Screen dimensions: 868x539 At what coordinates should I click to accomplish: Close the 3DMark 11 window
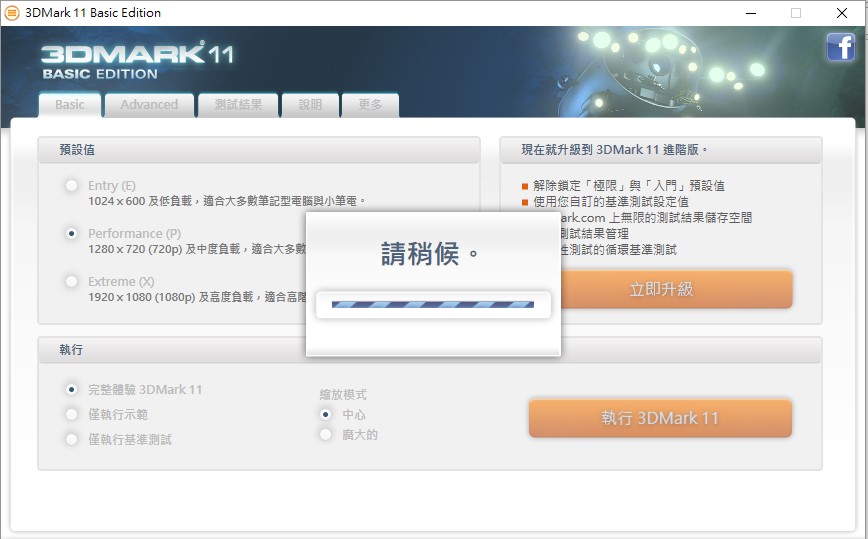coord(841,13)
